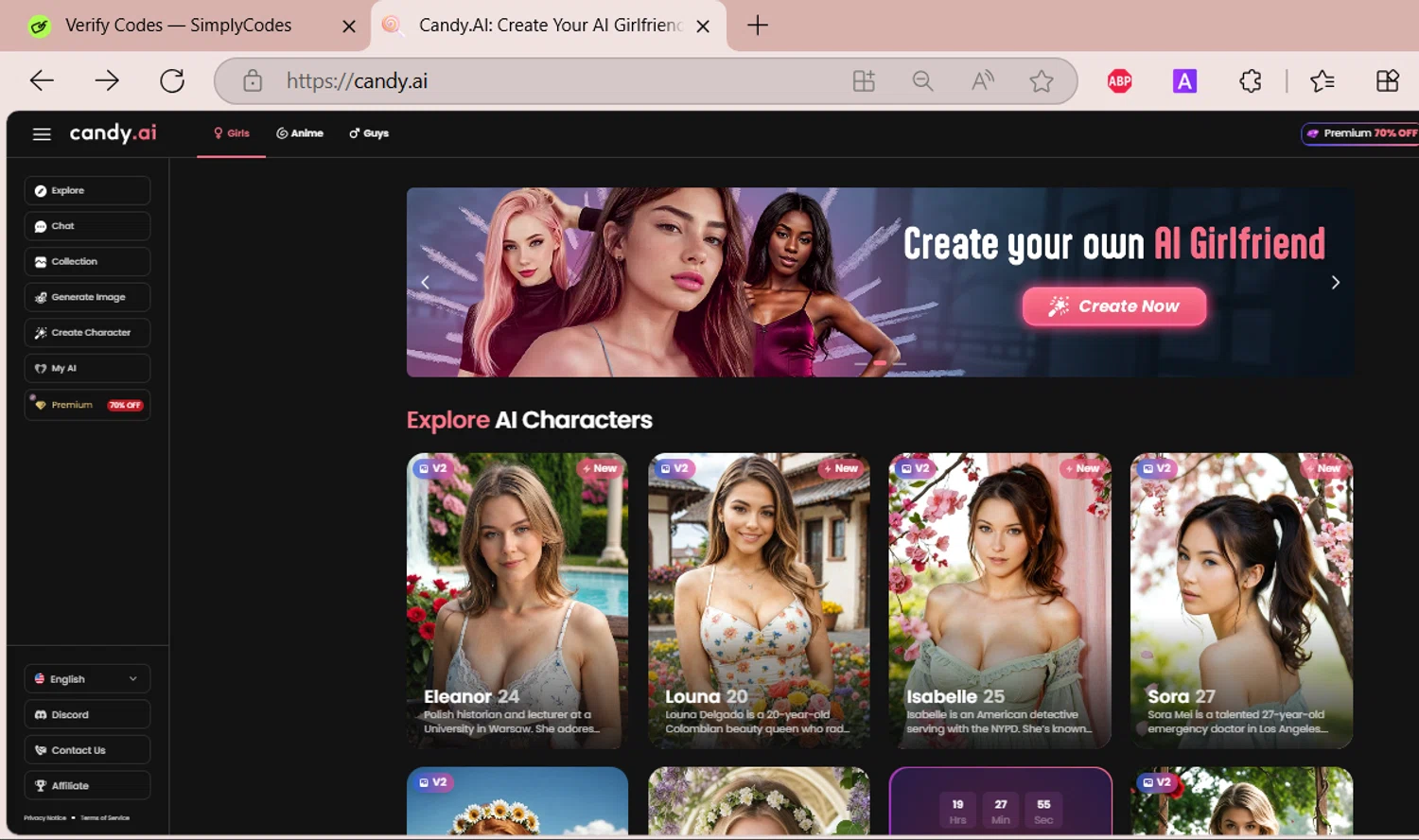Open the Eleanor 24 character card
This screenshot has width=1419, height=840.
pos(517,601)
